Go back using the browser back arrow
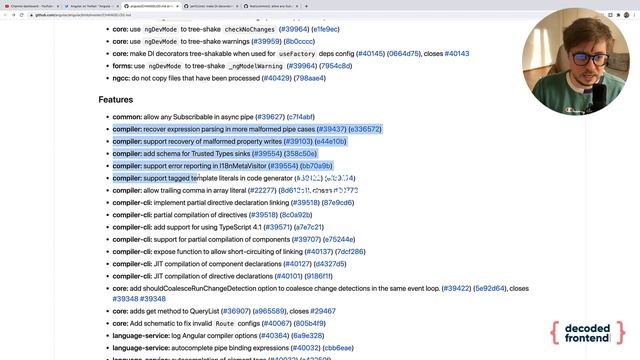 [x=5, y=15]
